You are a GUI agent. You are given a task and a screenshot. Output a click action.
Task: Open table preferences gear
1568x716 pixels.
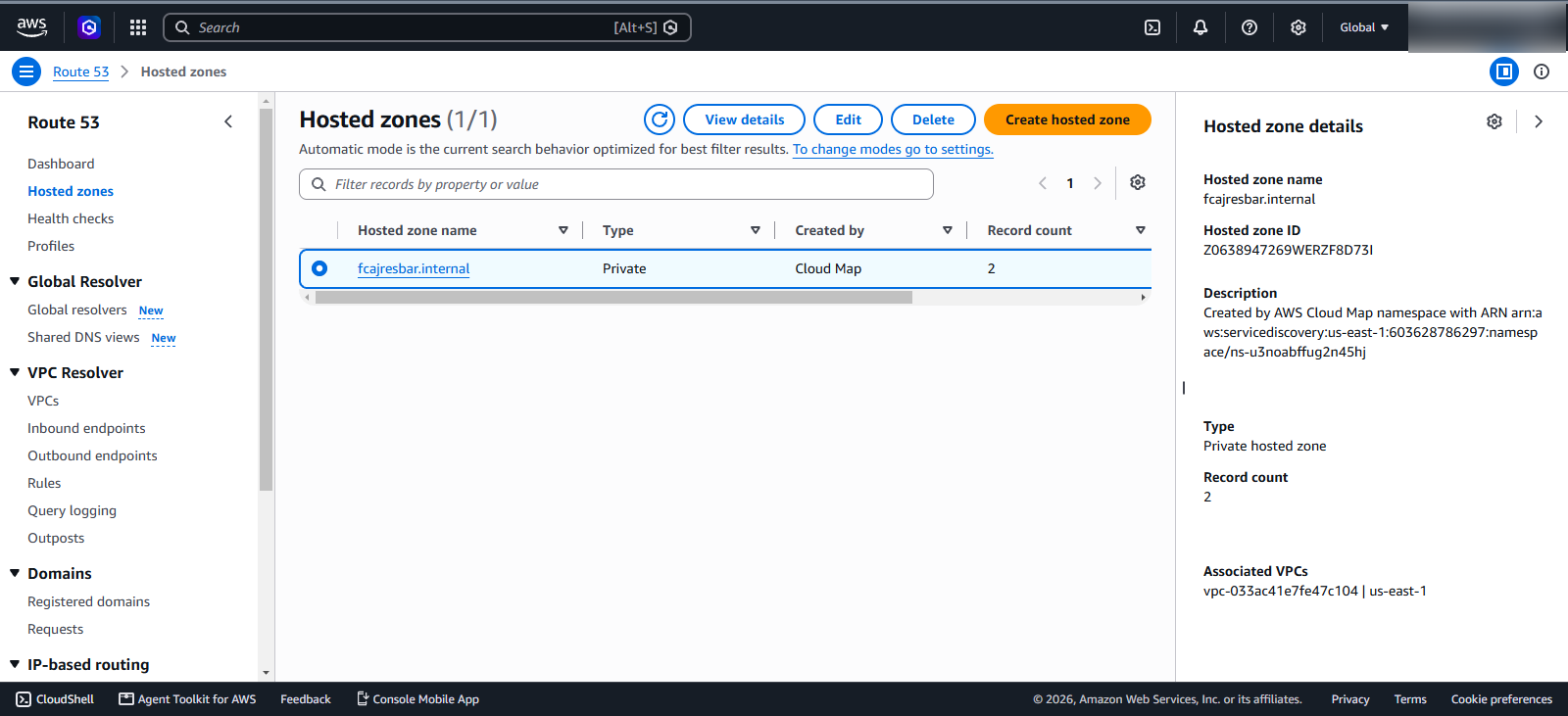1138,183
